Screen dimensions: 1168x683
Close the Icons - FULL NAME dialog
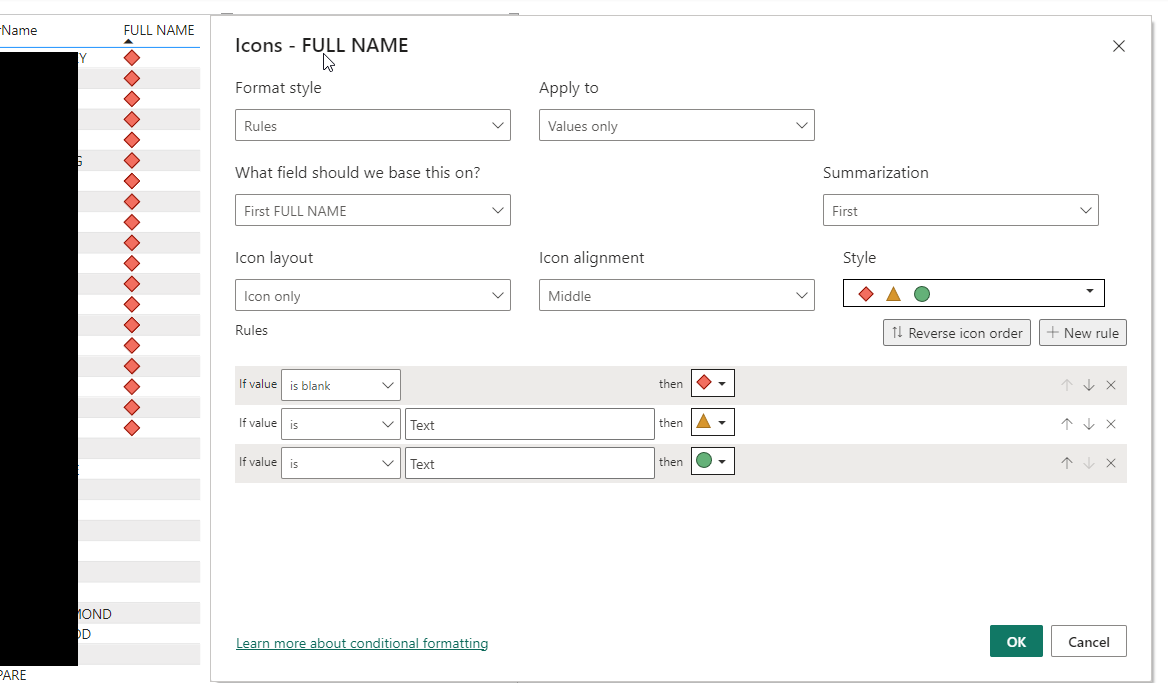1118,46
